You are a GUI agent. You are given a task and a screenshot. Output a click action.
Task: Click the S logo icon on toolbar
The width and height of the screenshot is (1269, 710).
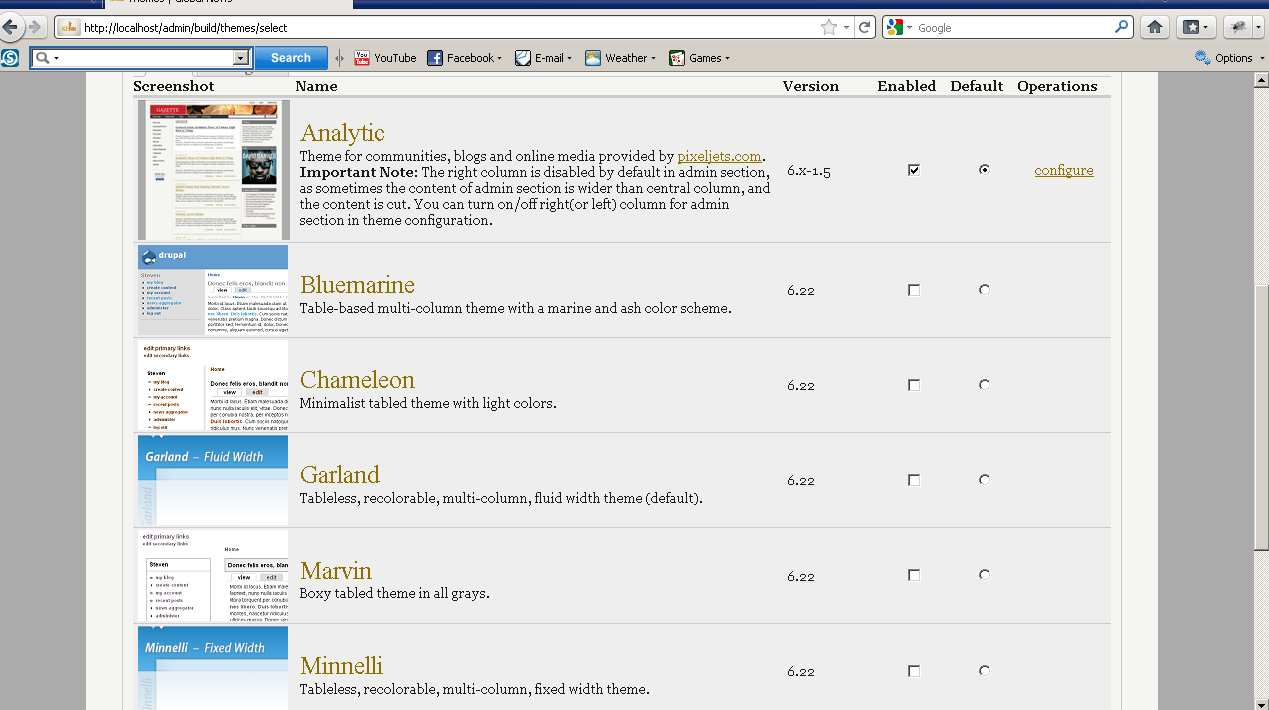[x=10, y=58]
